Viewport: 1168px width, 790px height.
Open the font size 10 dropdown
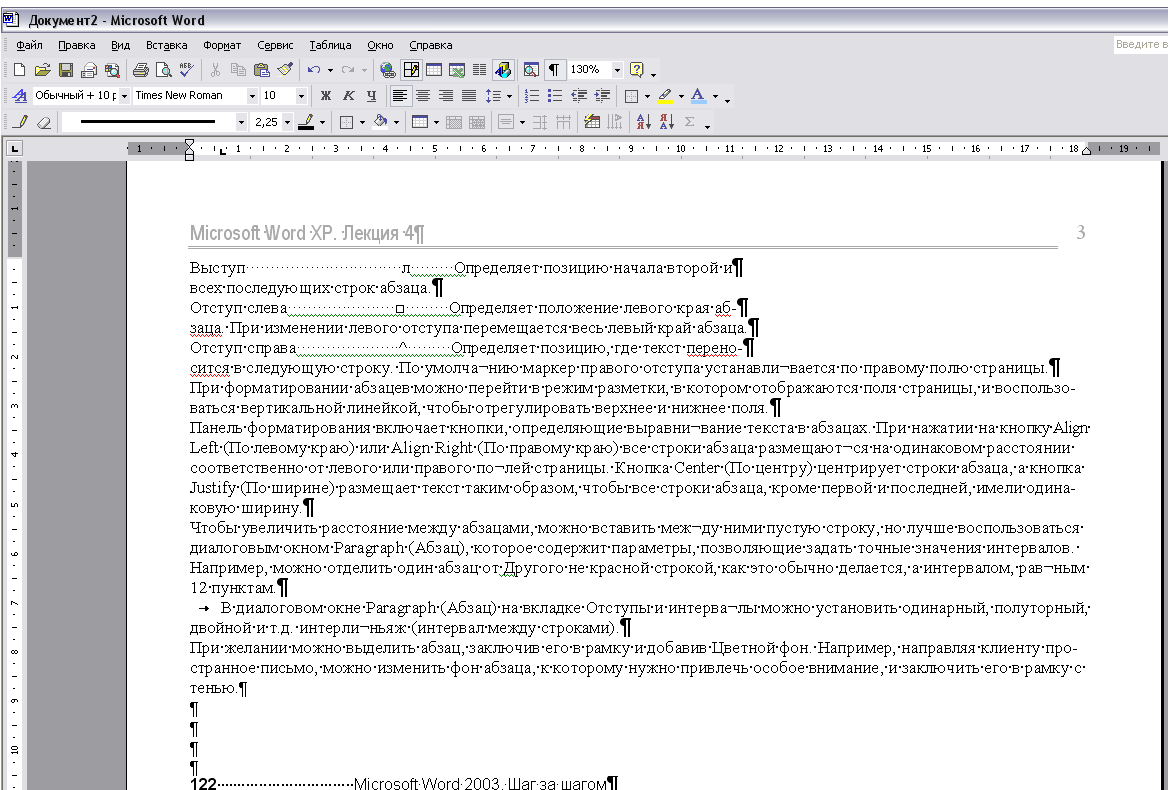(x=301, y=95)
